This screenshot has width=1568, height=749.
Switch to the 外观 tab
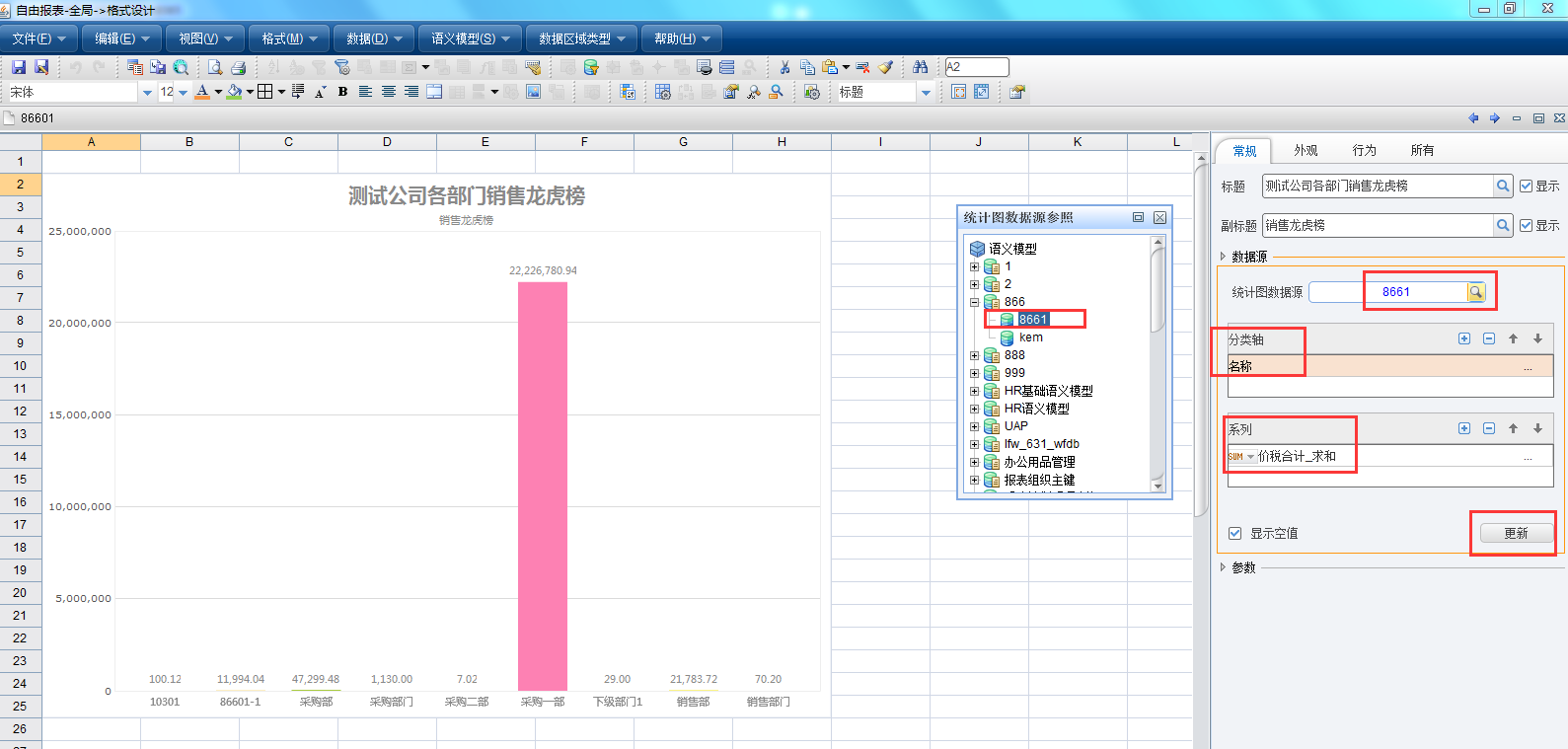pos(1306,150)
